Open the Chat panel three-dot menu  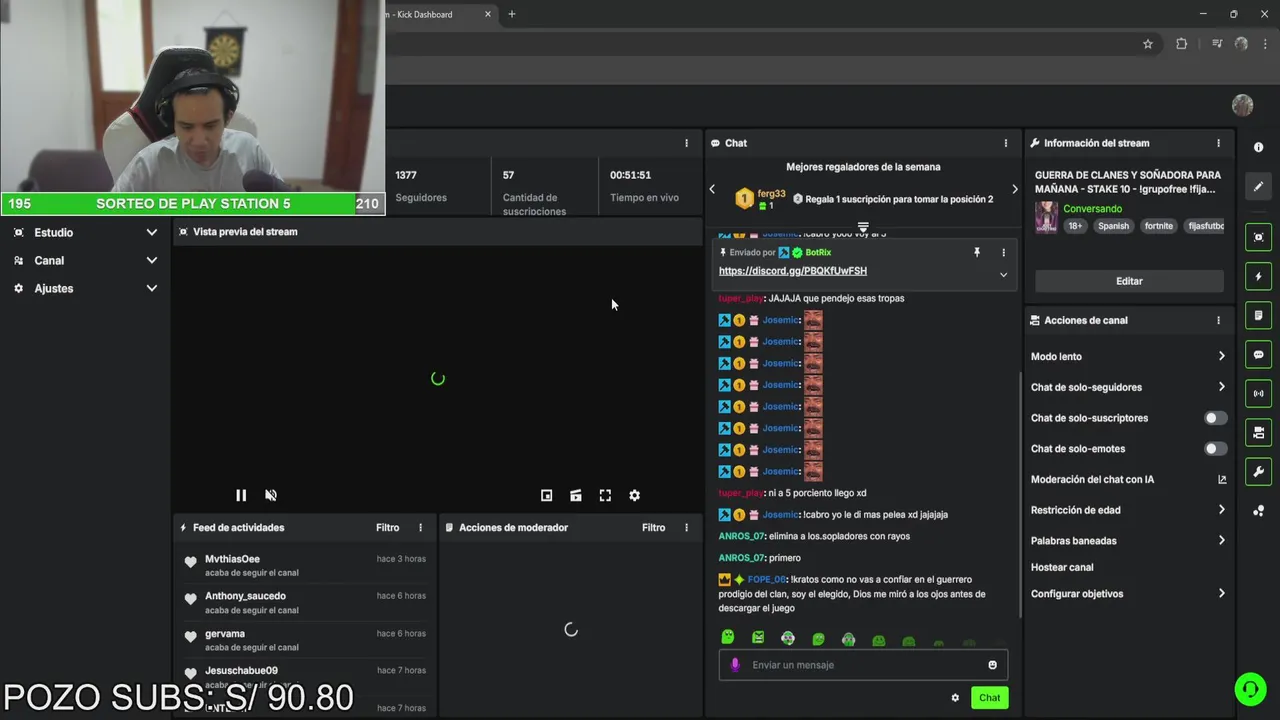1006,143
